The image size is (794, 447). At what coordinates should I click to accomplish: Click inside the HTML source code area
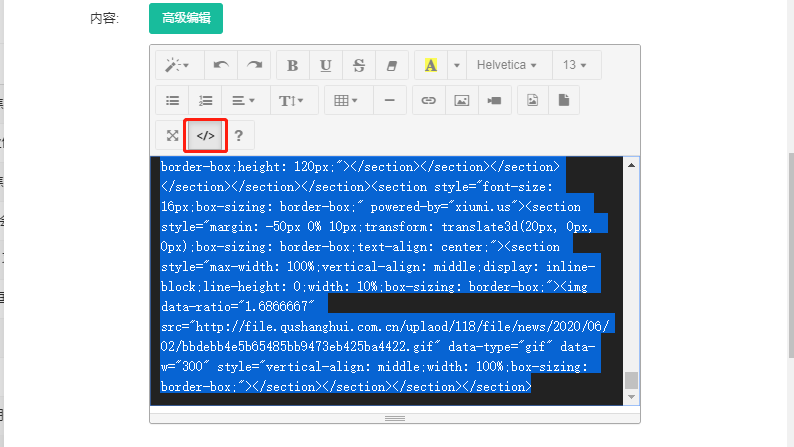(390, 280)
